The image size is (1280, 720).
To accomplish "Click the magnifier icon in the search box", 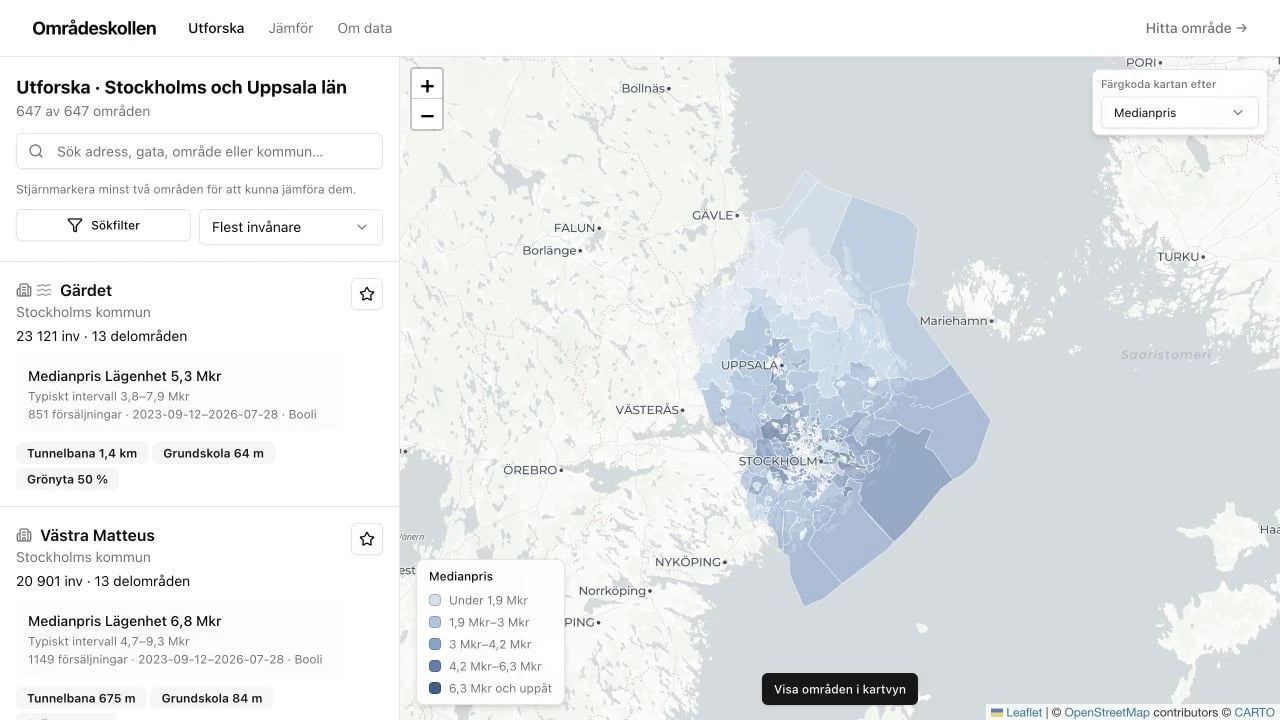I will 36,151.
